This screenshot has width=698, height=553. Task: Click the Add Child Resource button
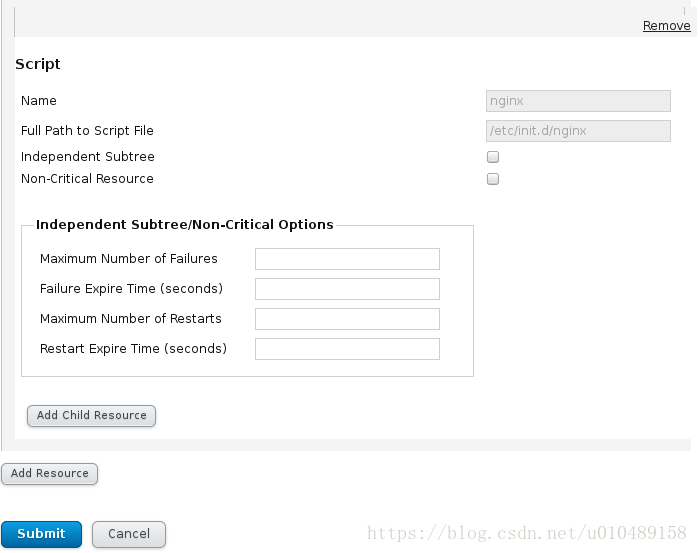[x=91, y=415]
